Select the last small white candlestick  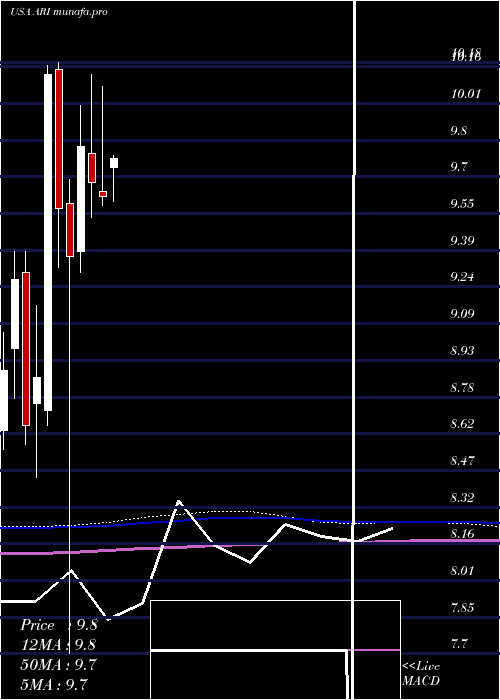point(114,163)
